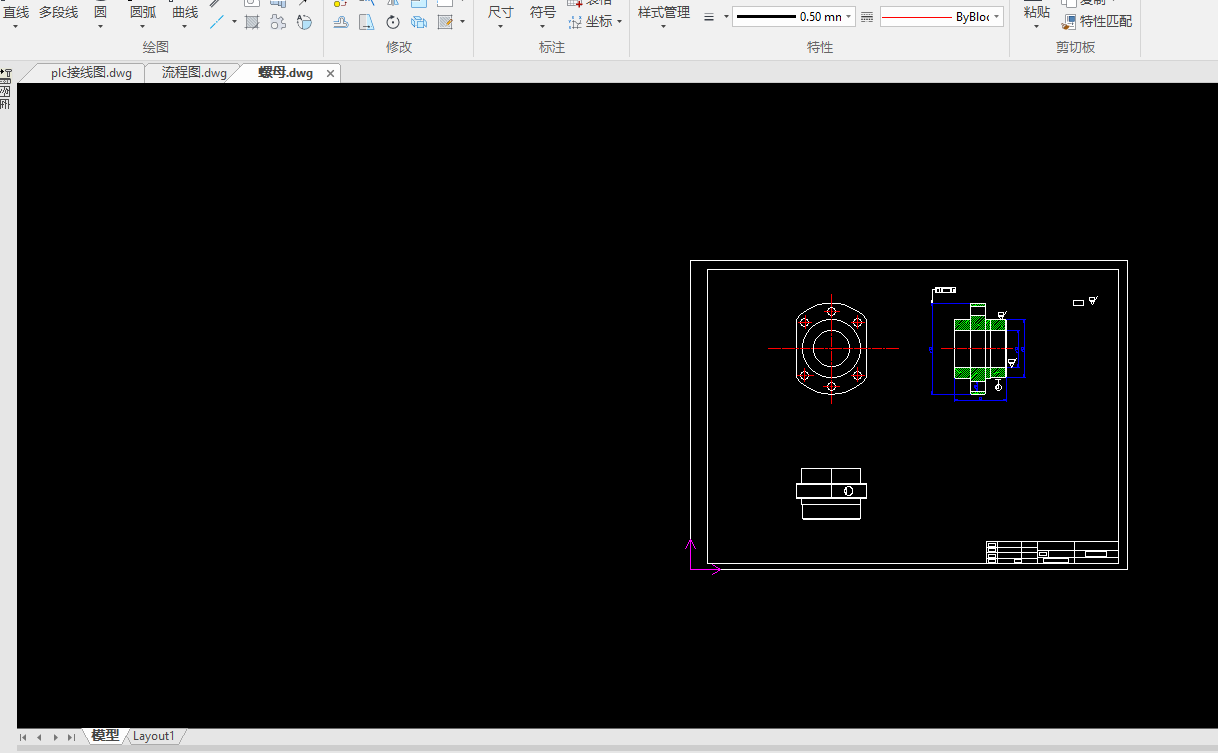Open 样式管理 style manager
The width and height of the screenshot is (1218, 753).
[664, 12]
